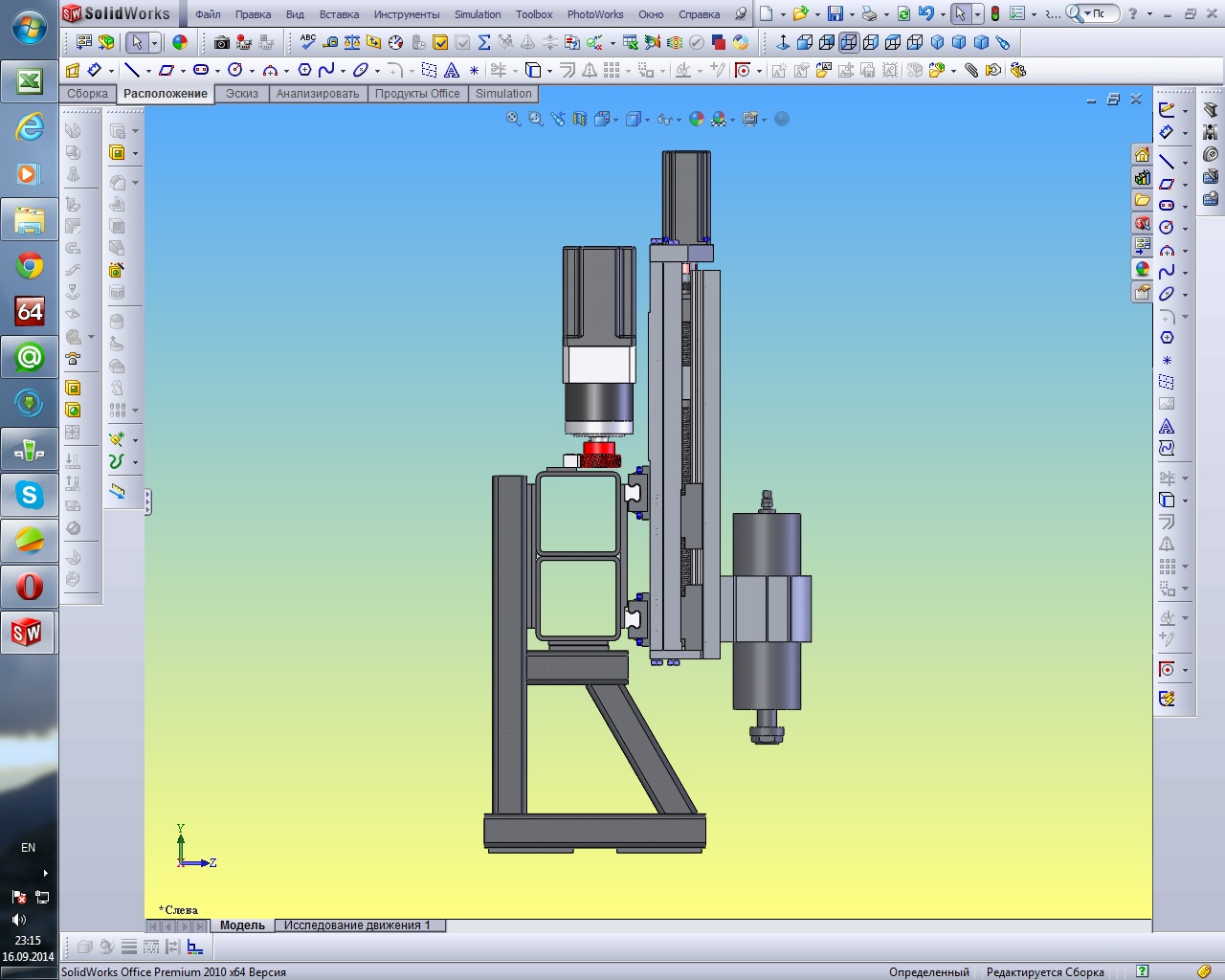Viewport: 1225px width, 980px height.
Task: Click the Print icon
Action: tap(869, 13)
